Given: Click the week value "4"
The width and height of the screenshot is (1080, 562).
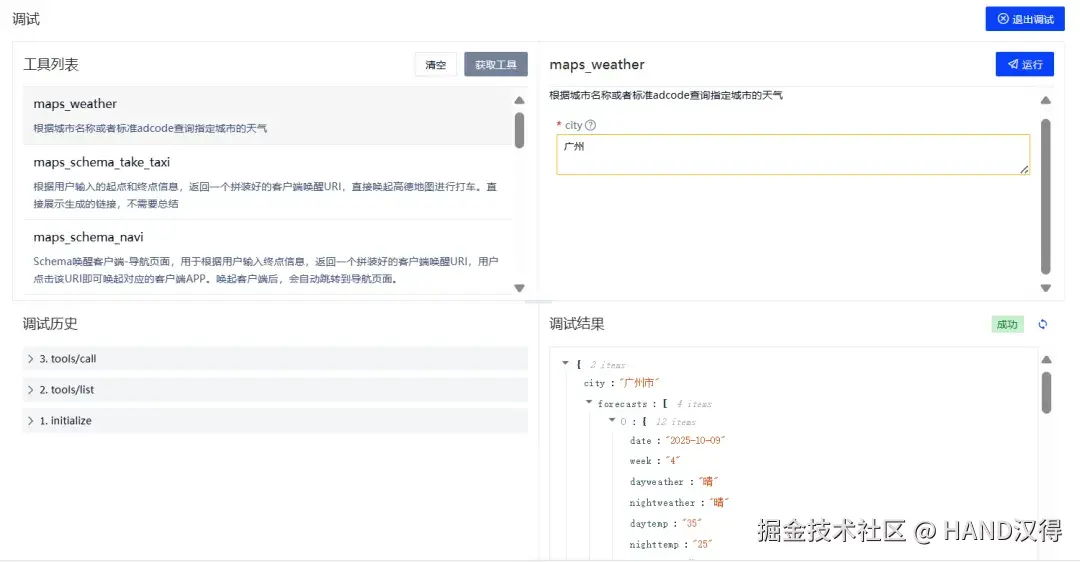Looking at the screenshot, I should [673, 461].
